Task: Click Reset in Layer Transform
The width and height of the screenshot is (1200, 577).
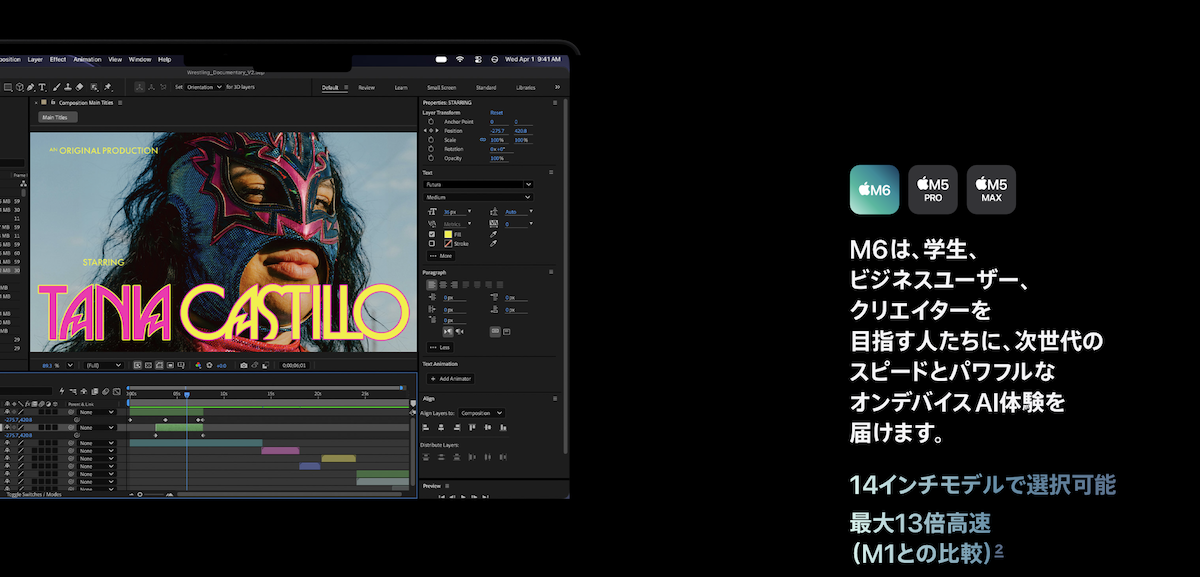Action: [496, 112]
